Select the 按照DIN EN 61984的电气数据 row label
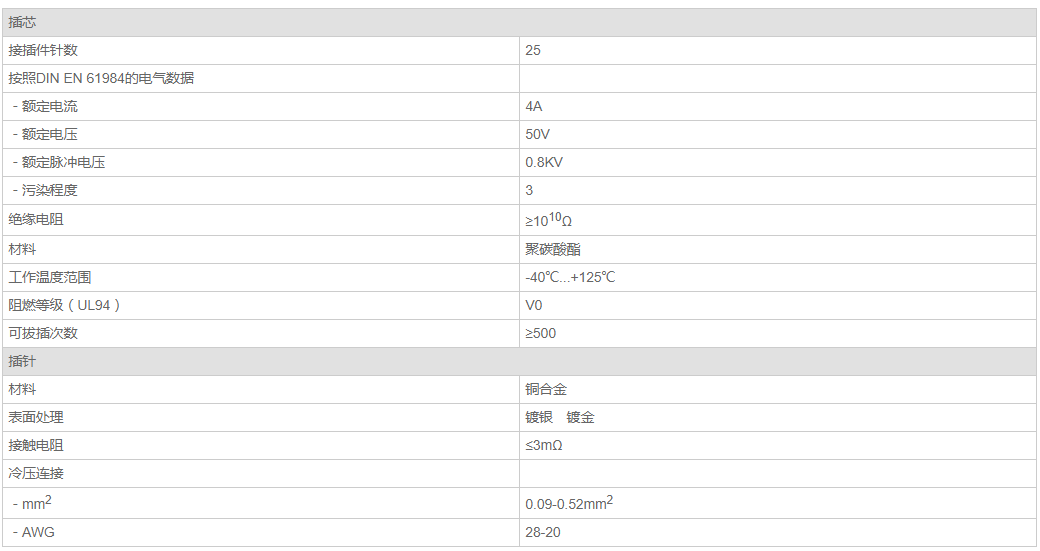This screenshot has width=1040, height=551. (101, 78)
